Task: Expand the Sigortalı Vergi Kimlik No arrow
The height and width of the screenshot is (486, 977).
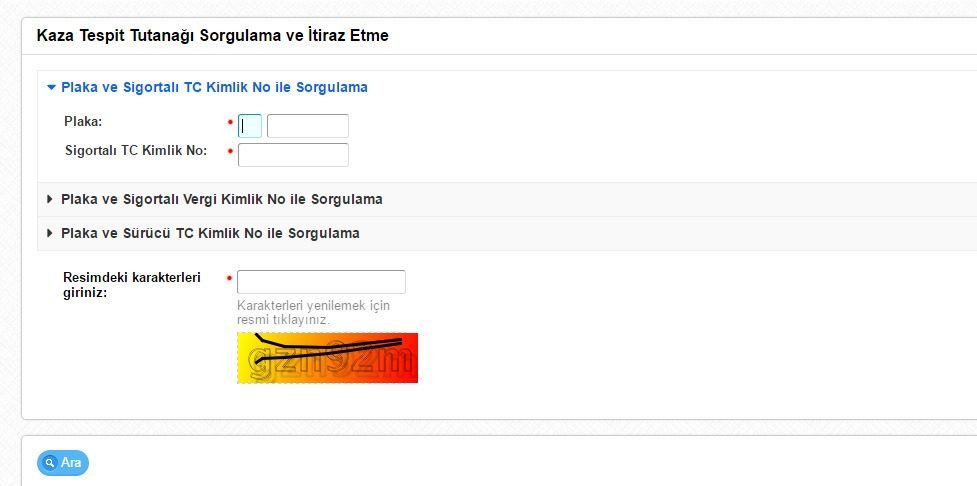Action: click(50, 199)
